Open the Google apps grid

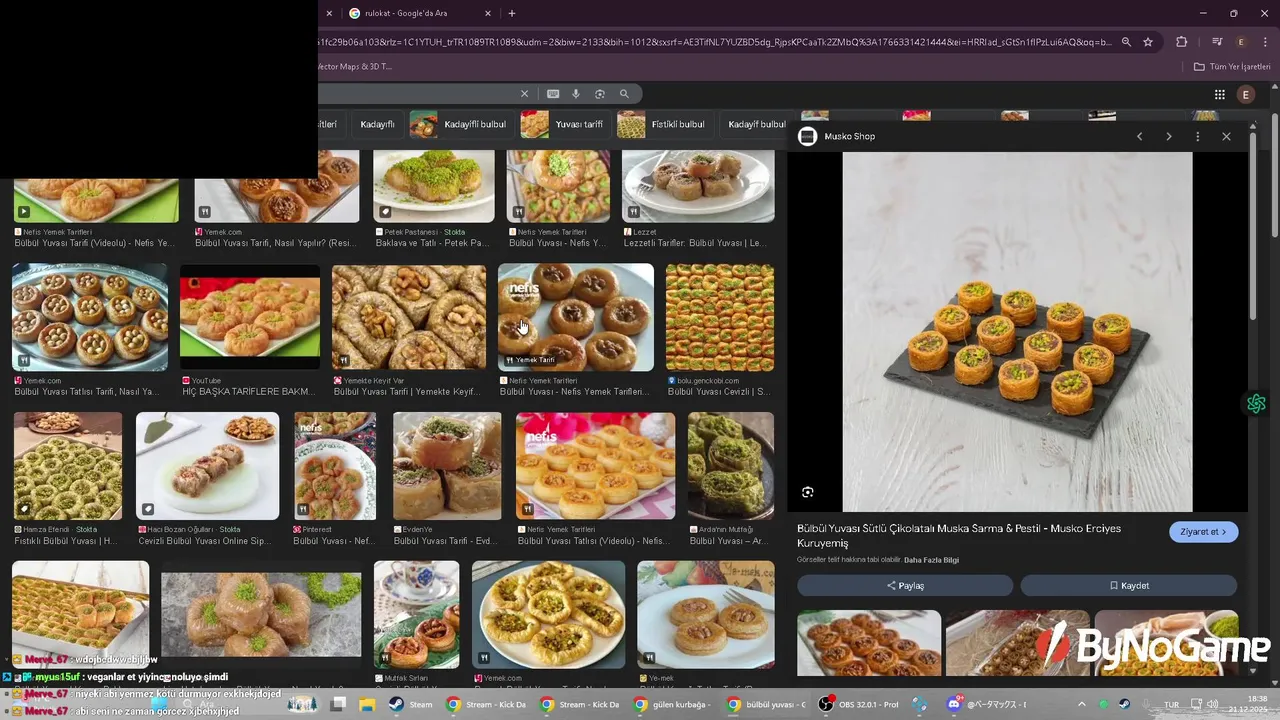[x=1220, y=94]
